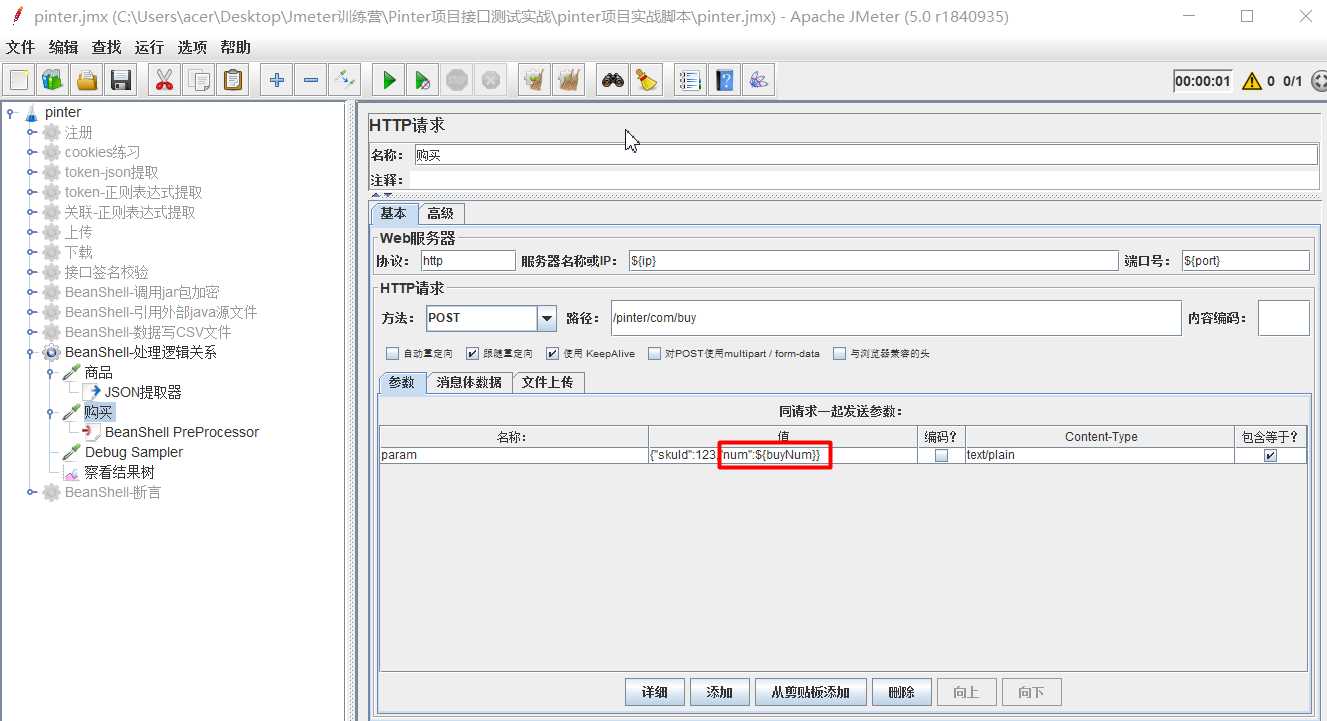
Task: Click the Reset Search brush icon
Action: (x=647, y=80)
